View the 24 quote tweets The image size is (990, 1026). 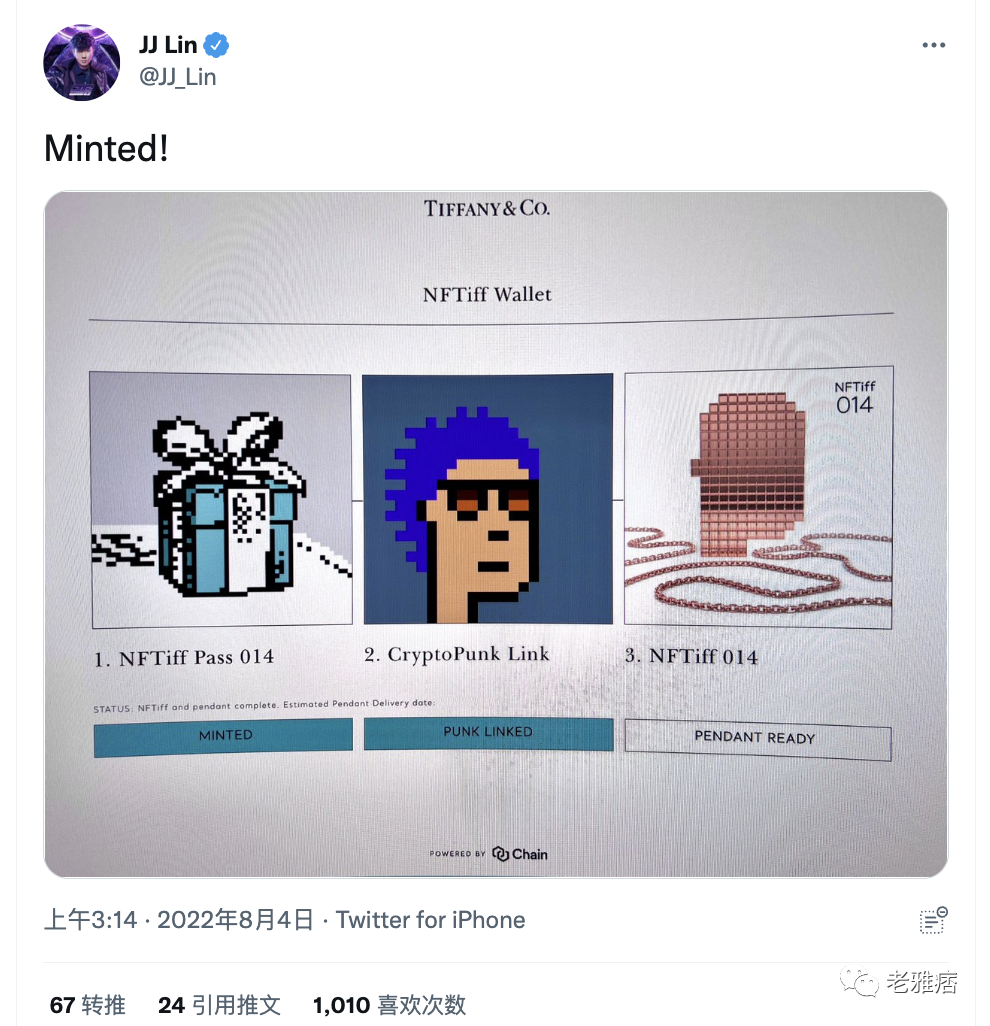point(219,1005)
